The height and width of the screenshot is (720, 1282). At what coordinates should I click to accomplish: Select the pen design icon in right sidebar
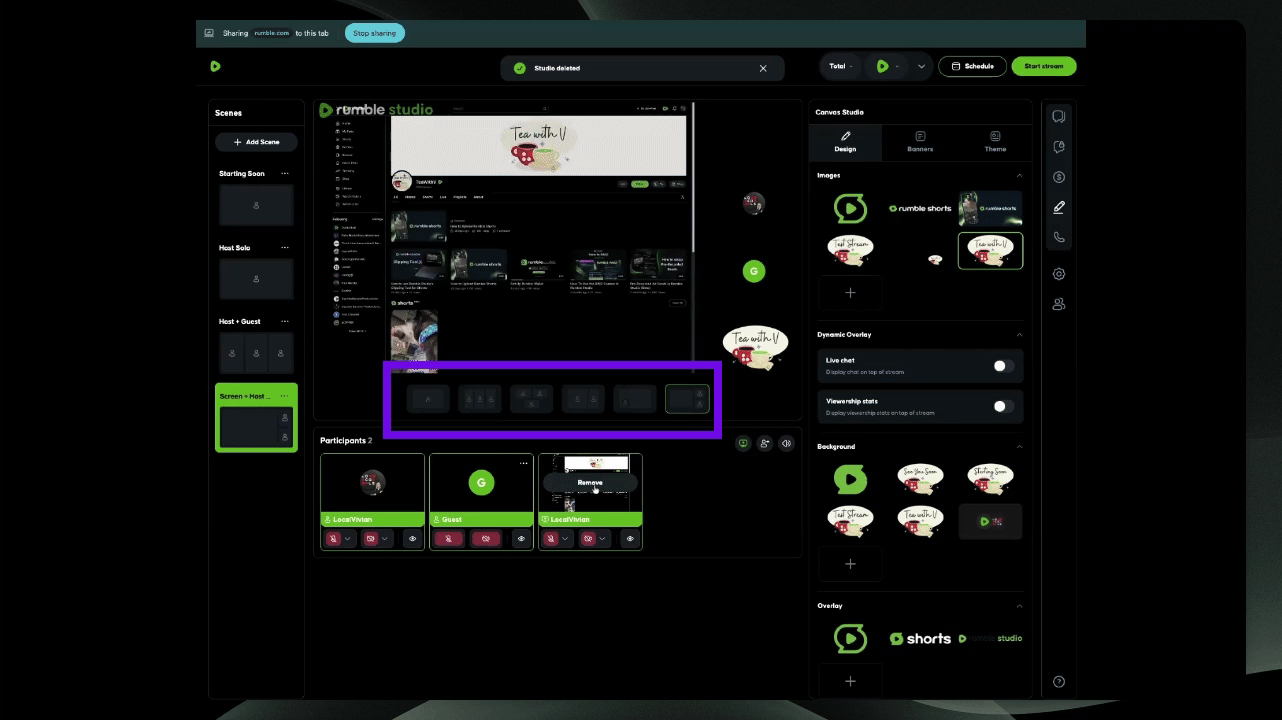click(1059, 207)
